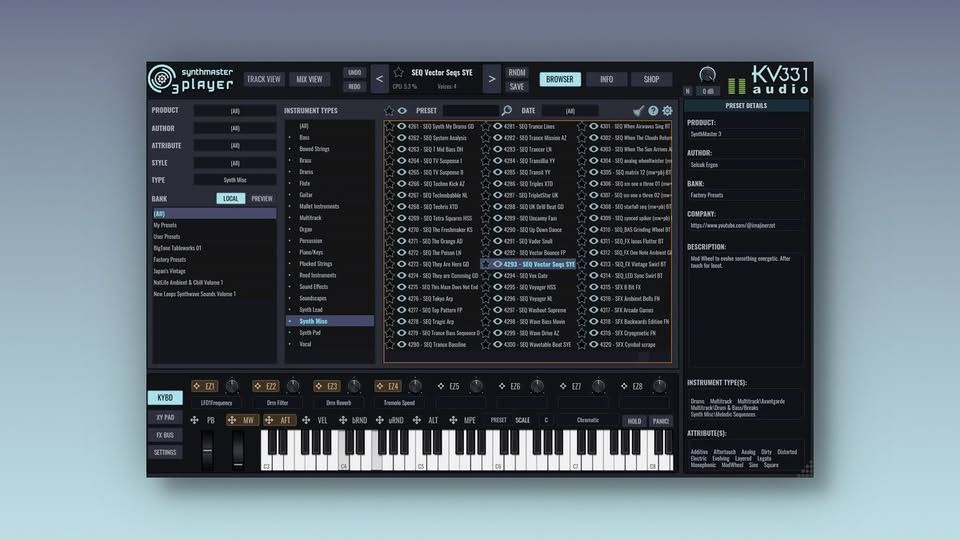Viewport: 960px width, 540px height.
Task: Click the PB modulation source handle
Action: (195, 421)
